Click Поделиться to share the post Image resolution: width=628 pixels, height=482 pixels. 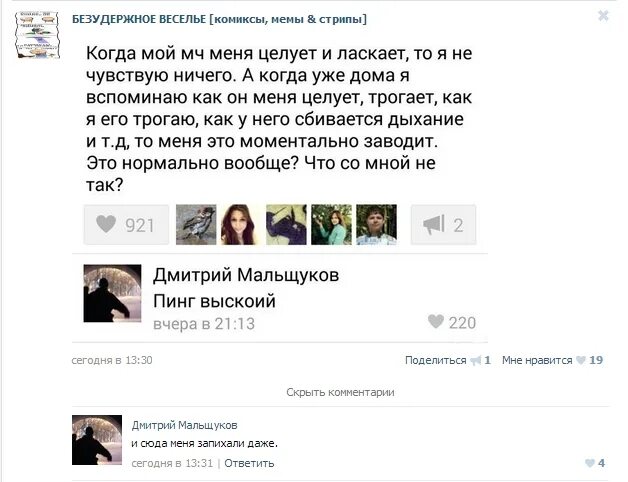435,360
